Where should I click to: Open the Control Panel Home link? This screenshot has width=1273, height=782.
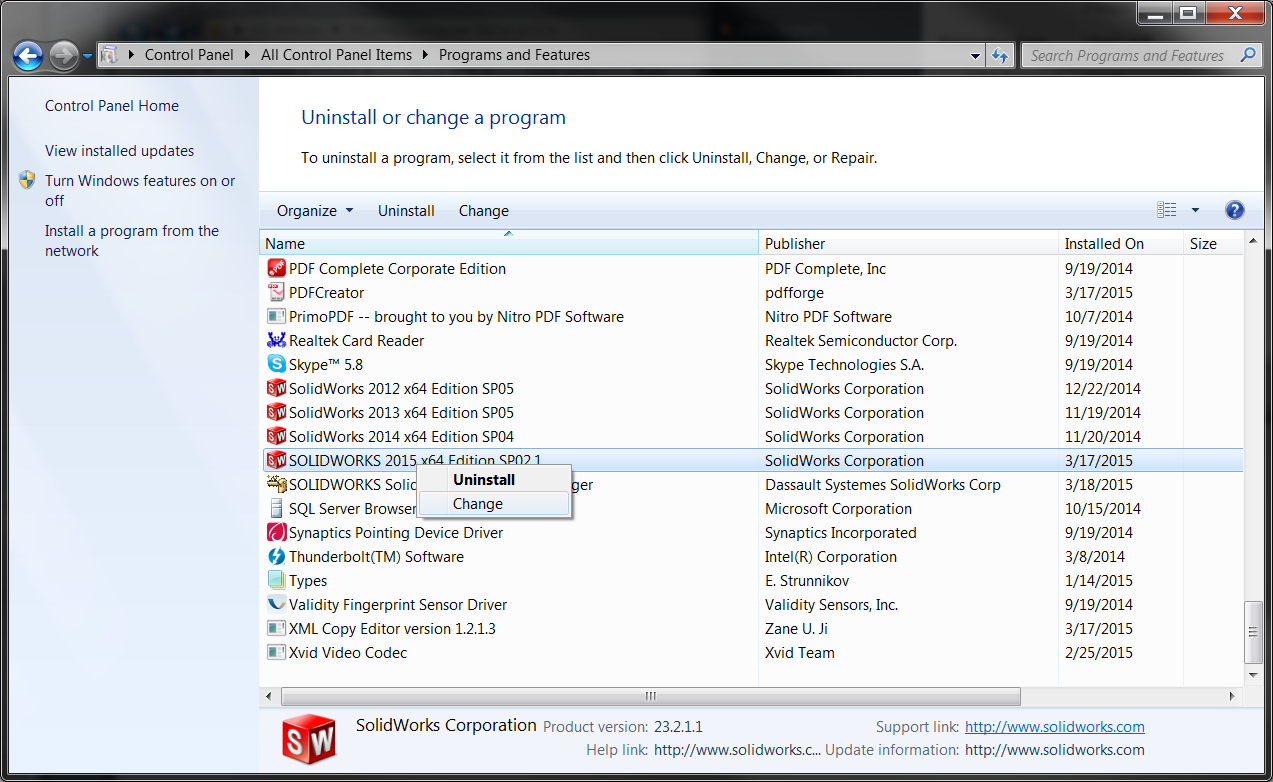112,106
